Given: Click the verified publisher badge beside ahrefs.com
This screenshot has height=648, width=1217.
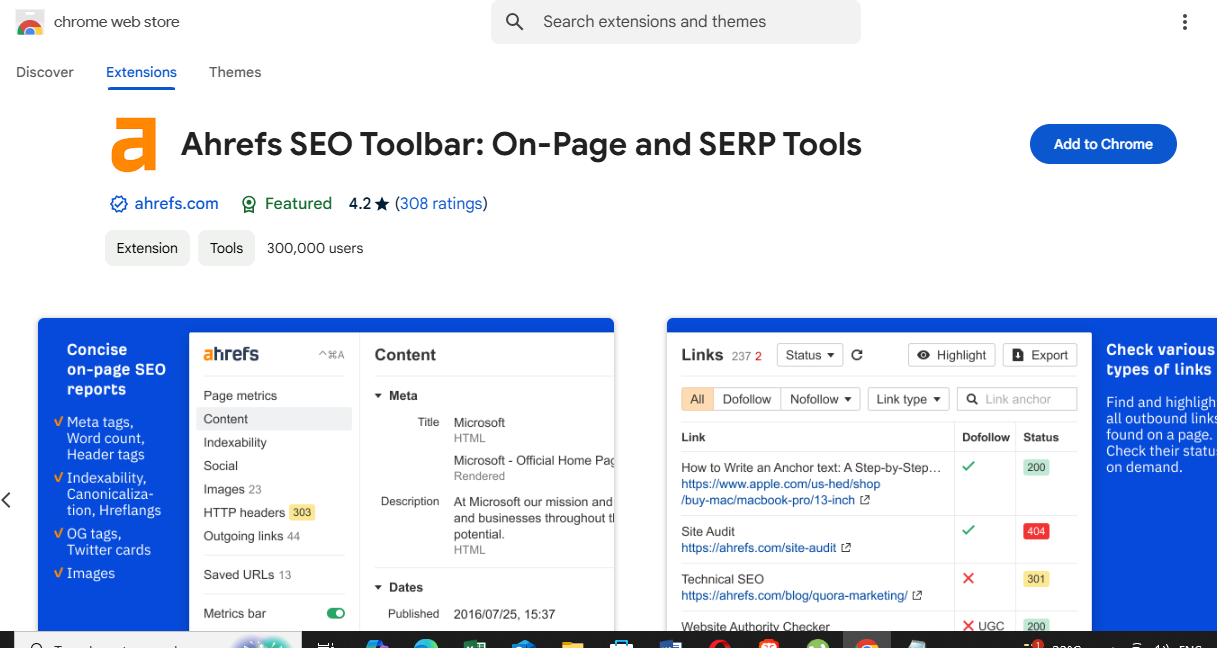Looking at the screenshot, I should [x=118, y=203].
